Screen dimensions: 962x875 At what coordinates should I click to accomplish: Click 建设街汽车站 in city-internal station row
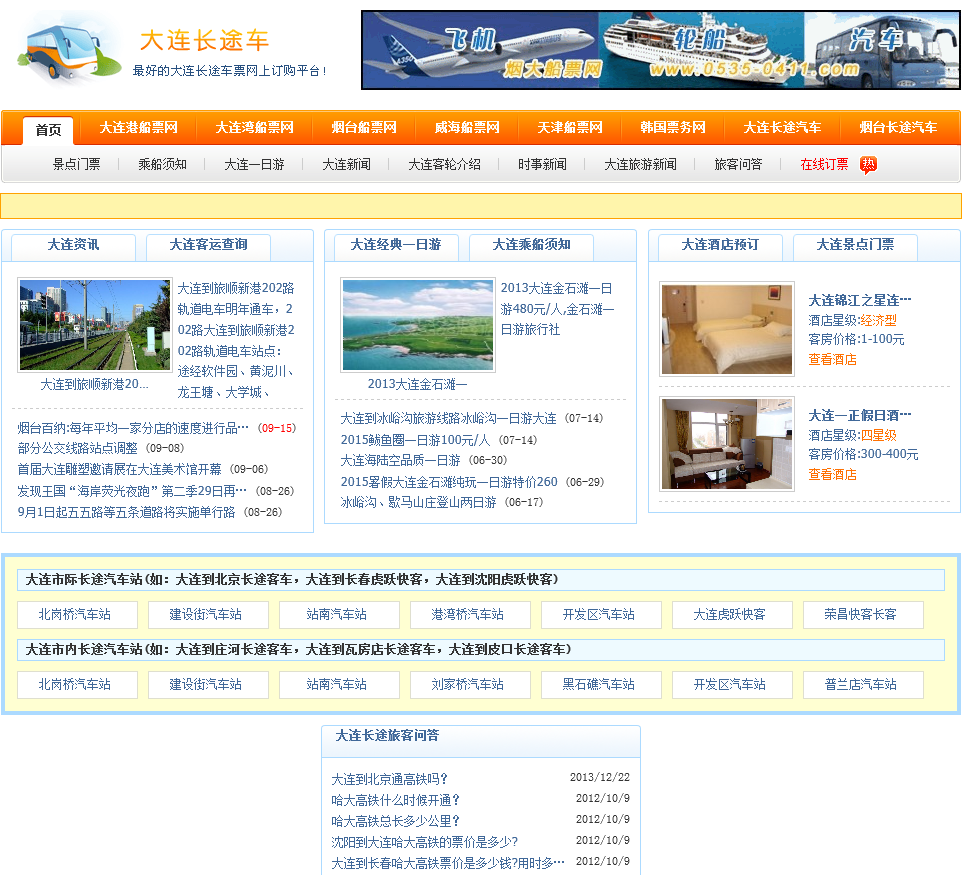click(208, 685)
